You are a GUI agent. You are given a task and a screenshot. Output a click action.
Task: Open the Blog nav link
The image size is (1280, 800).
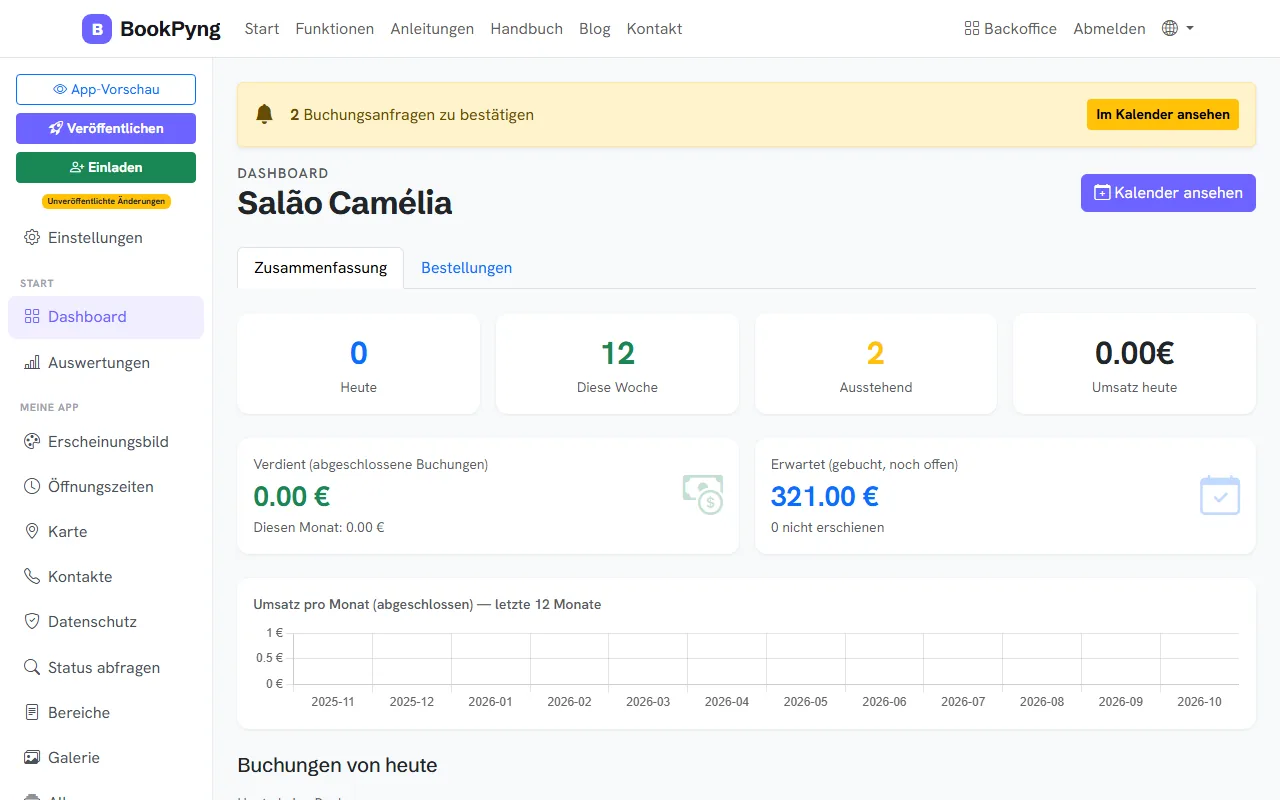click(x=595, y=29)
